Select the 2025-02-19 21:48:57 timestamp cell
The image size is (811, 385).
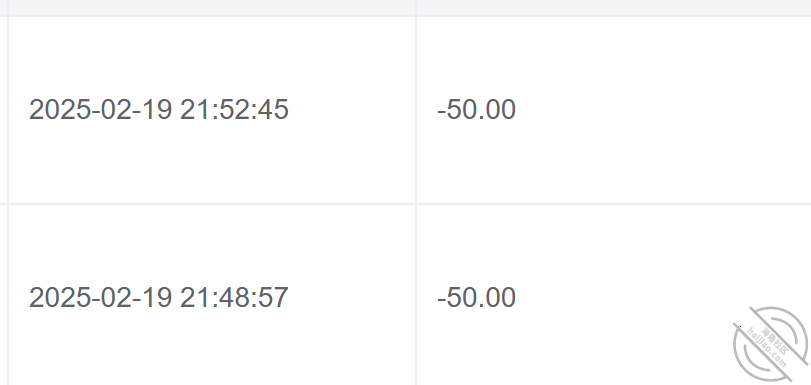(x=212, y=295)
